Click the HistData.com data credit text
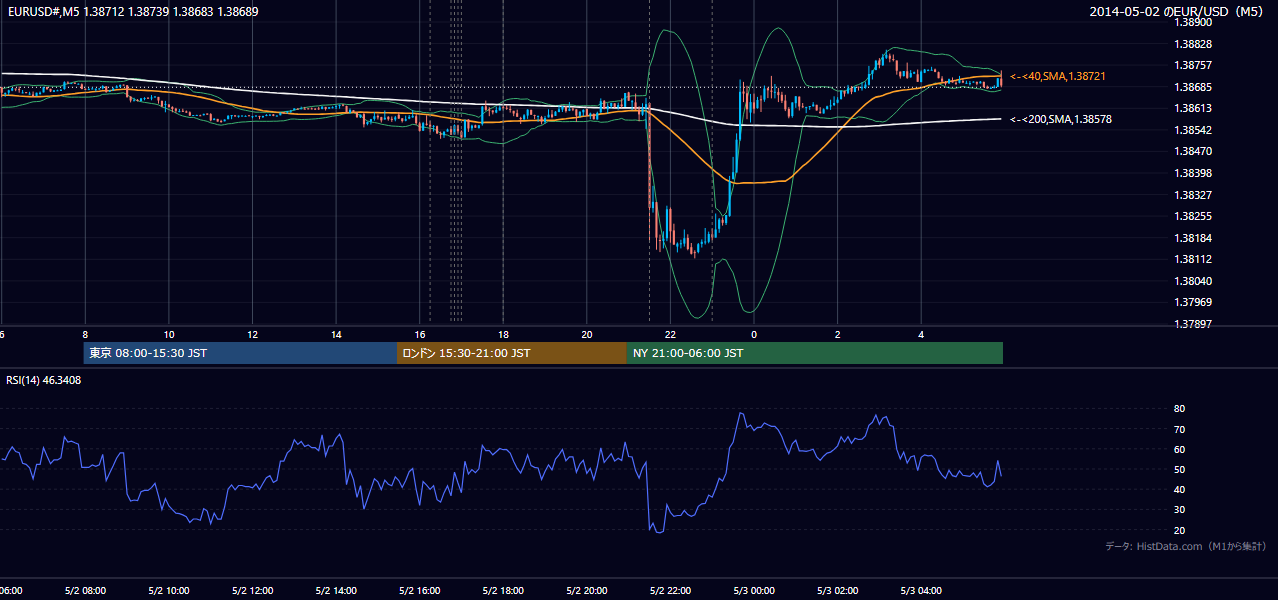The width and height of the screenshot is (1278, 600). [x=1185, y=546]
